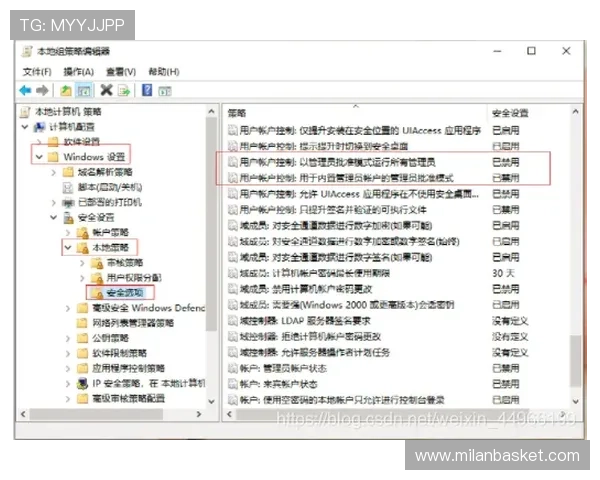Select the 安全选项 tree item
The image size is (600, 480).
point(125,293)
